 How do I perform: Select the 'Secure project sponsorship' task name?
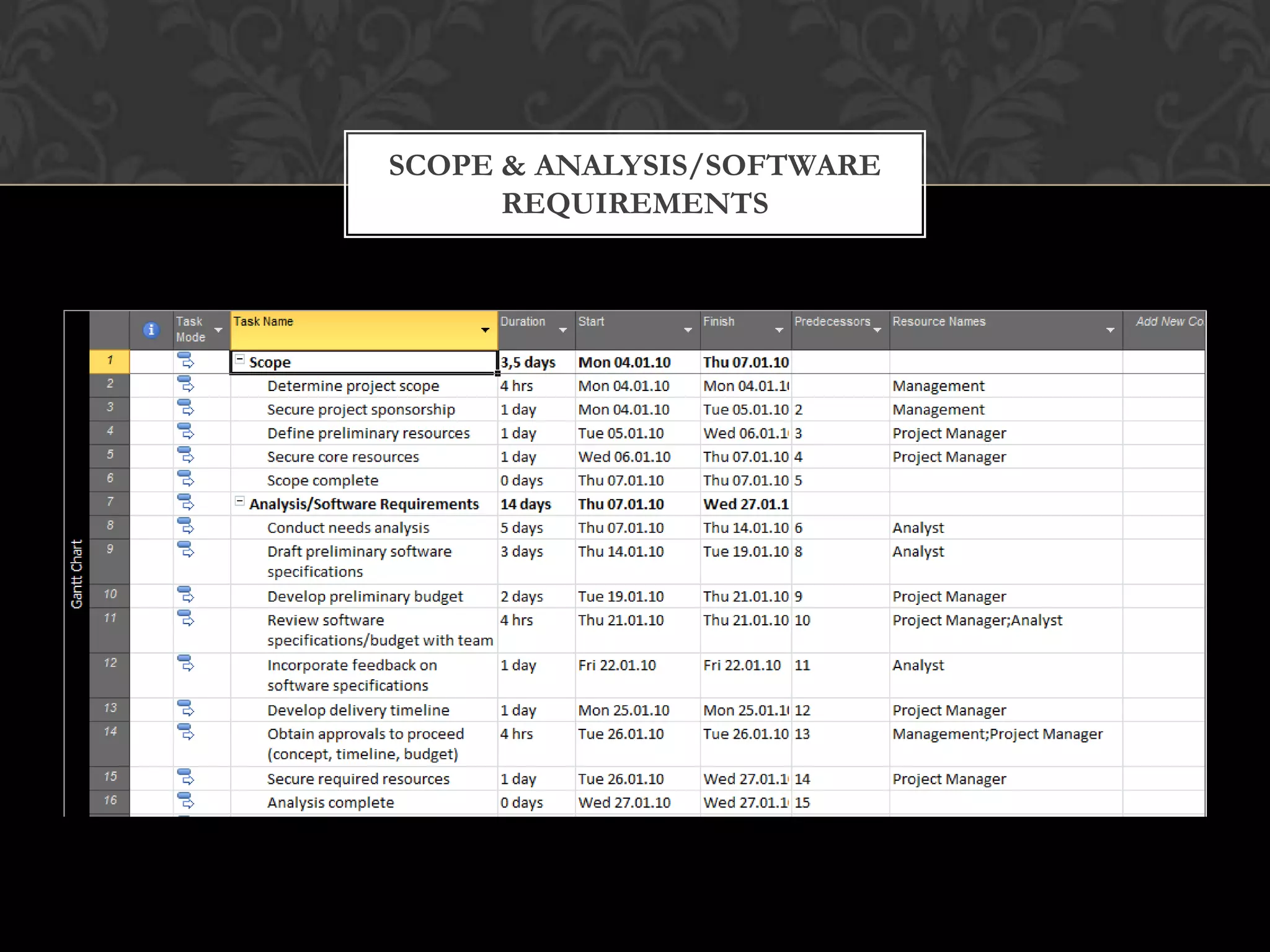point(361,410)
